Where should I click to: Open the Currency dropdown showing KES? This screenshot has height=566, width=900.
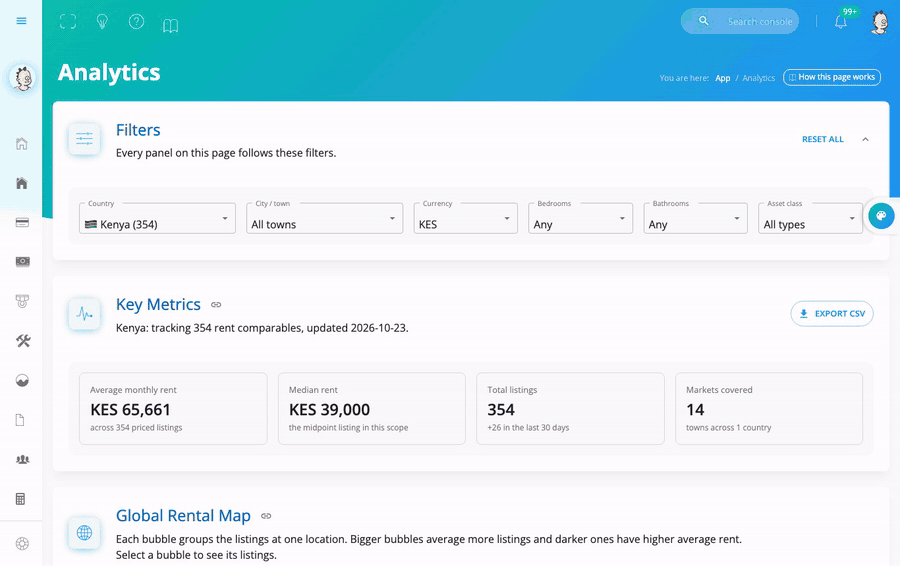pyautogui.click(x=465, y=219)
